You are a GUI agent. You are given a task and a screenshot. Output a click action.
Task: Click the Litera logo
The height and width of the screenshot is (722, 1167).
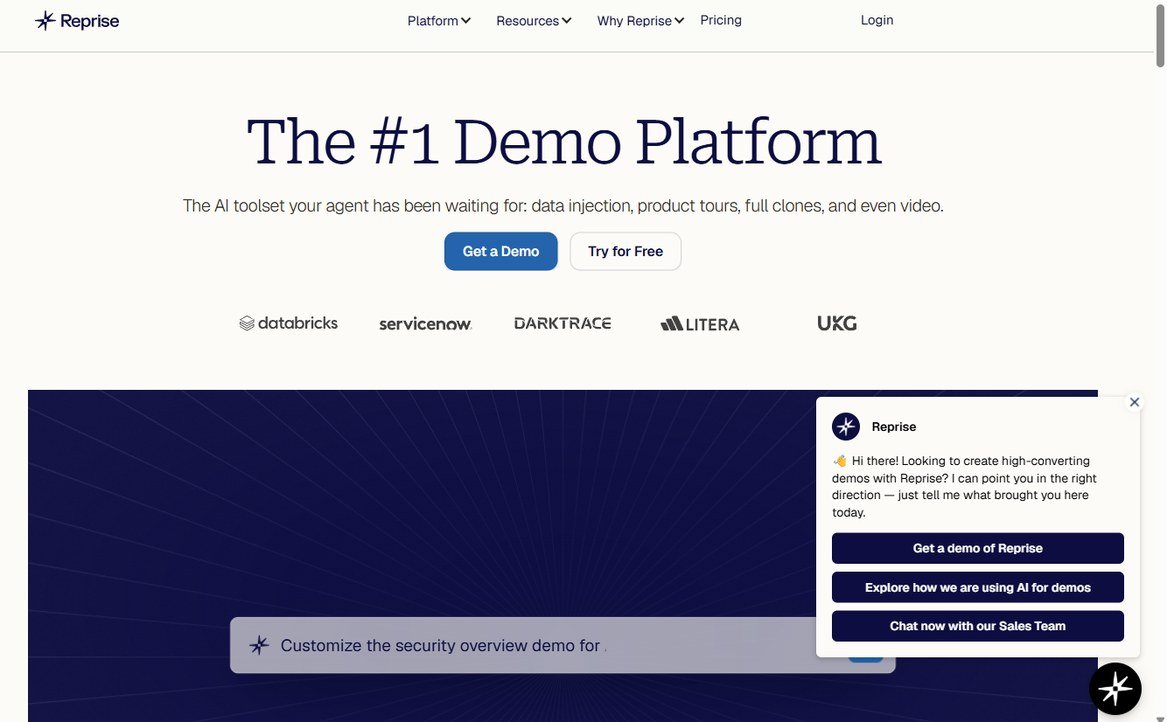[x=700, y=324]
